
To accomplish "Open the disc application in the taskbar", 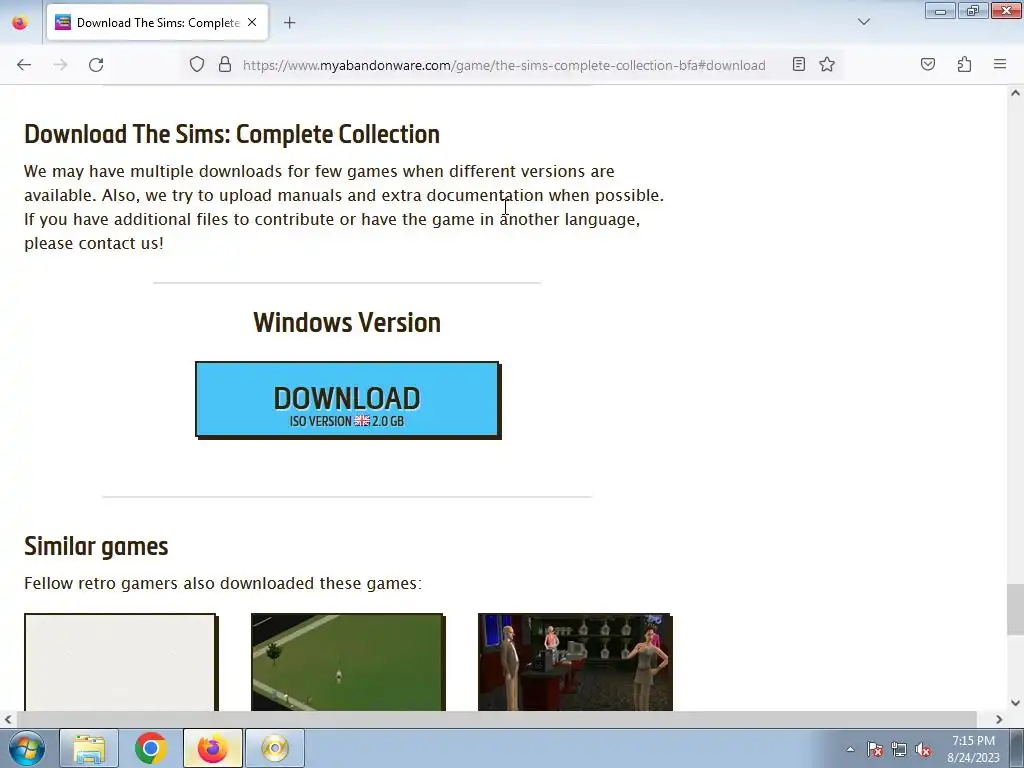I will point(274,748).
